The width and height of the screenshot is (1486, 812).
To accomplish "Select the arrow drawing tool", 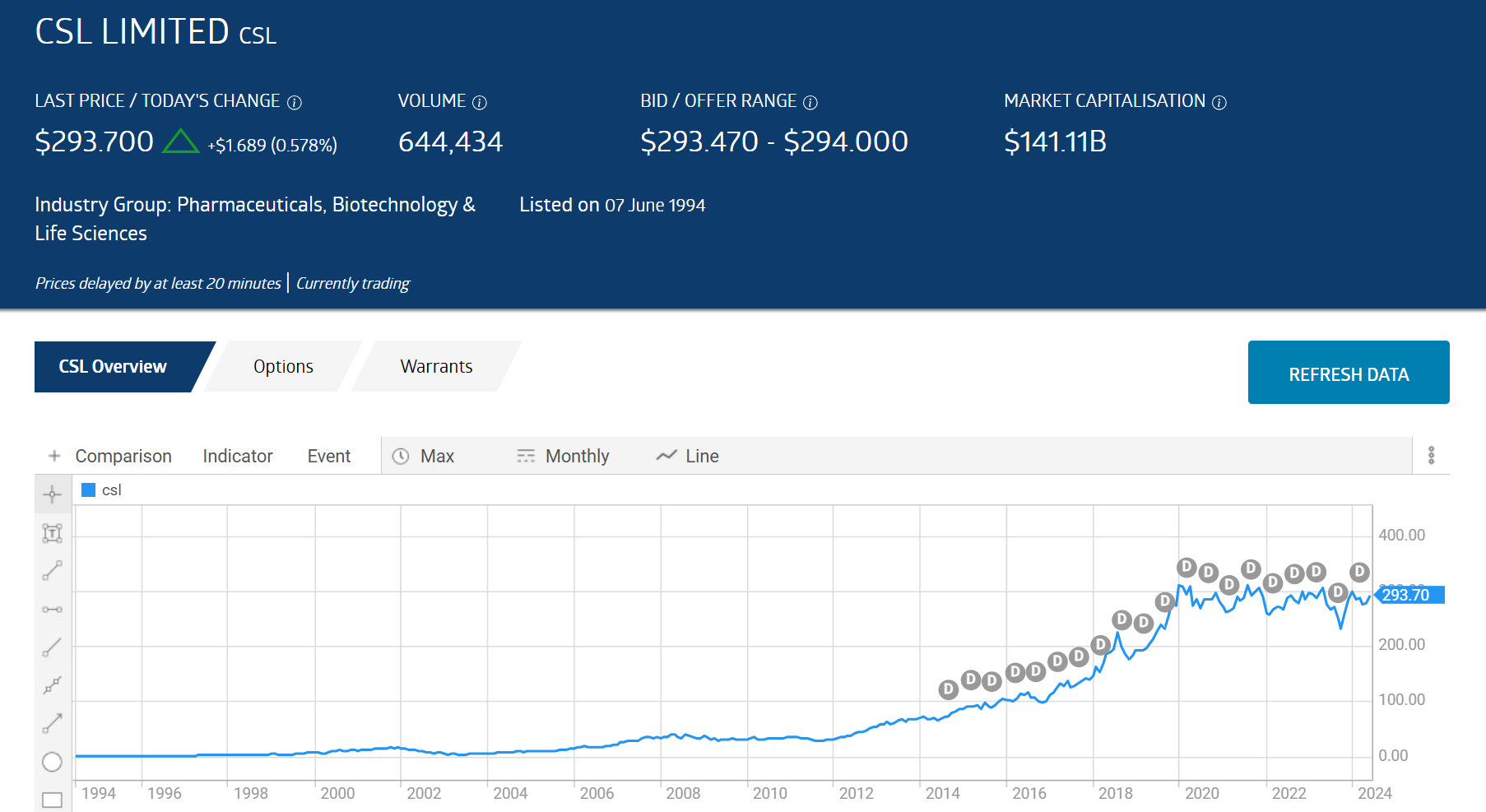I will [52, 723].
